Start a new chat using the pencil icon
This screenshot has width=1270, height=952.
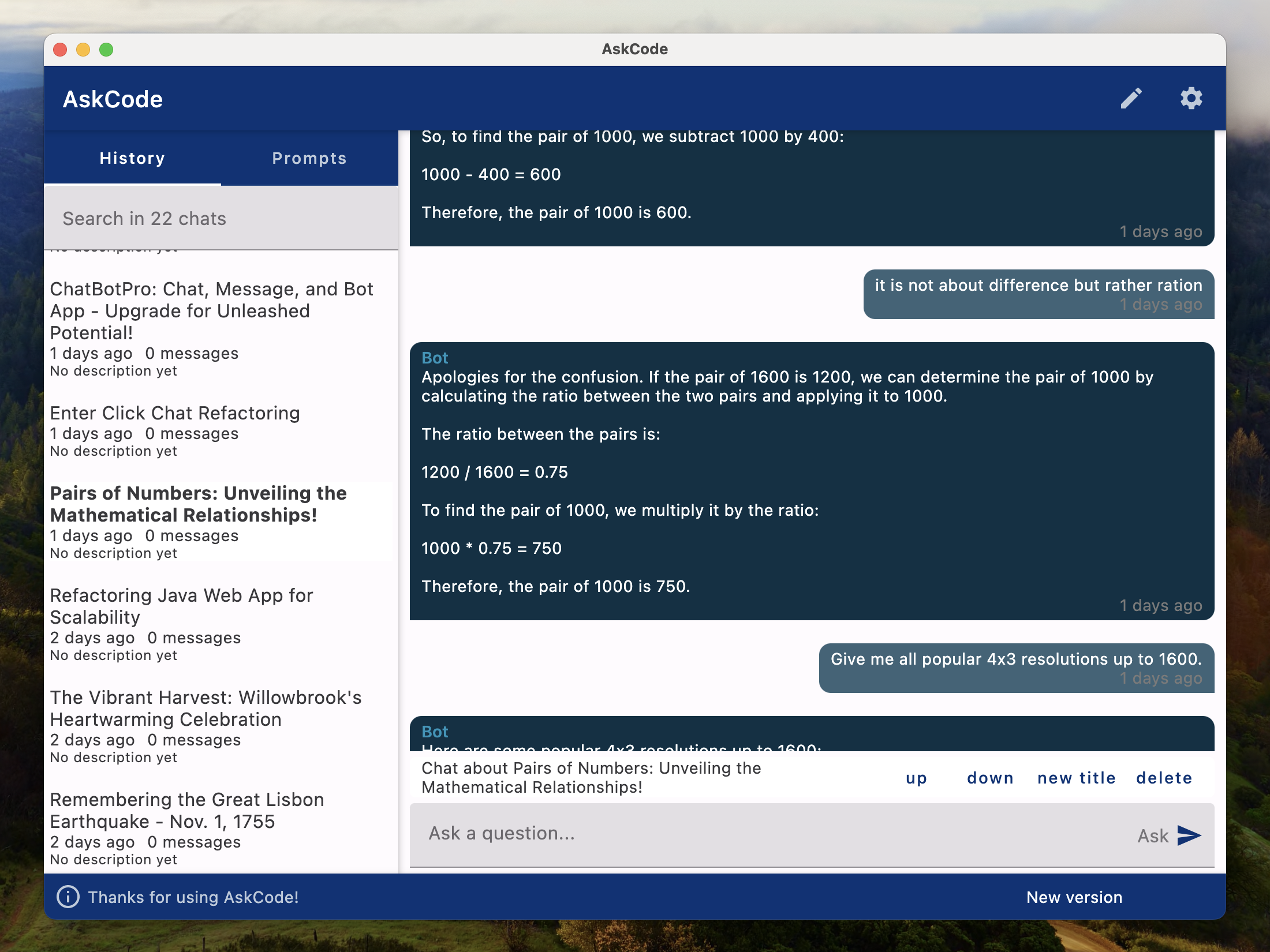coord(1131,98)
